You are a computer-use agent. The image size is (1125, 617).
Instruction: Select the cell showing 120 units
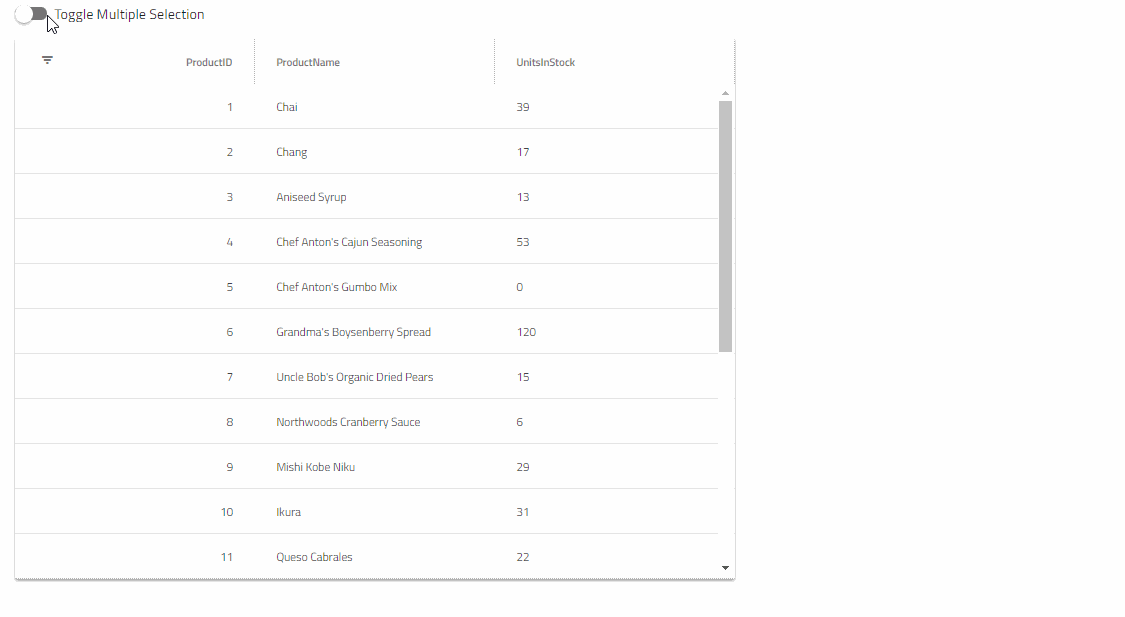pyautogui.click(x=526, y=331)
